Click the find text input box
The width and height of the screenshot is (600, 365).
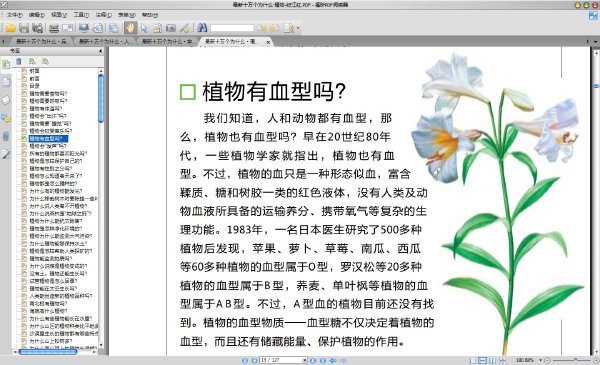tap(232, 28)
